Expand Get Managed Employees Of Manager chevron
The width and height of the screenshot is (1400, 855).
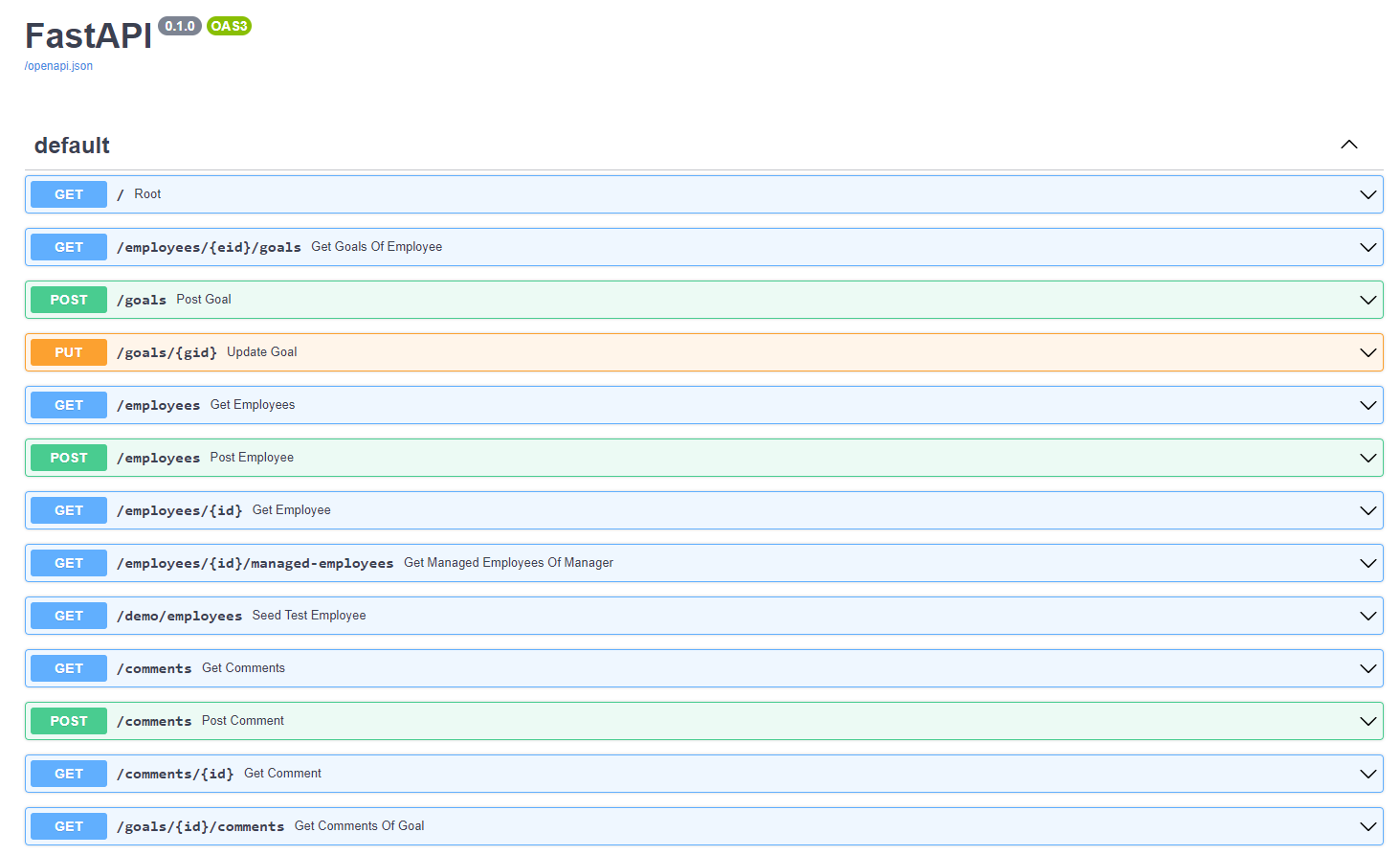[1368, 563]
